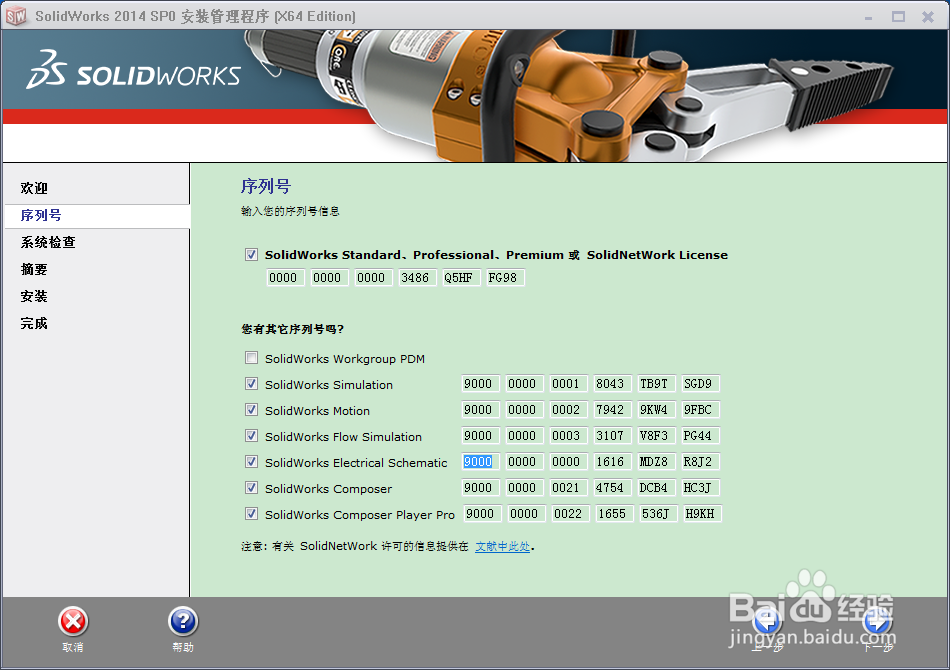Viewport: 950px width, 670px height.
Task: Click Simulation serial field 8043
Action: [613, 384]
